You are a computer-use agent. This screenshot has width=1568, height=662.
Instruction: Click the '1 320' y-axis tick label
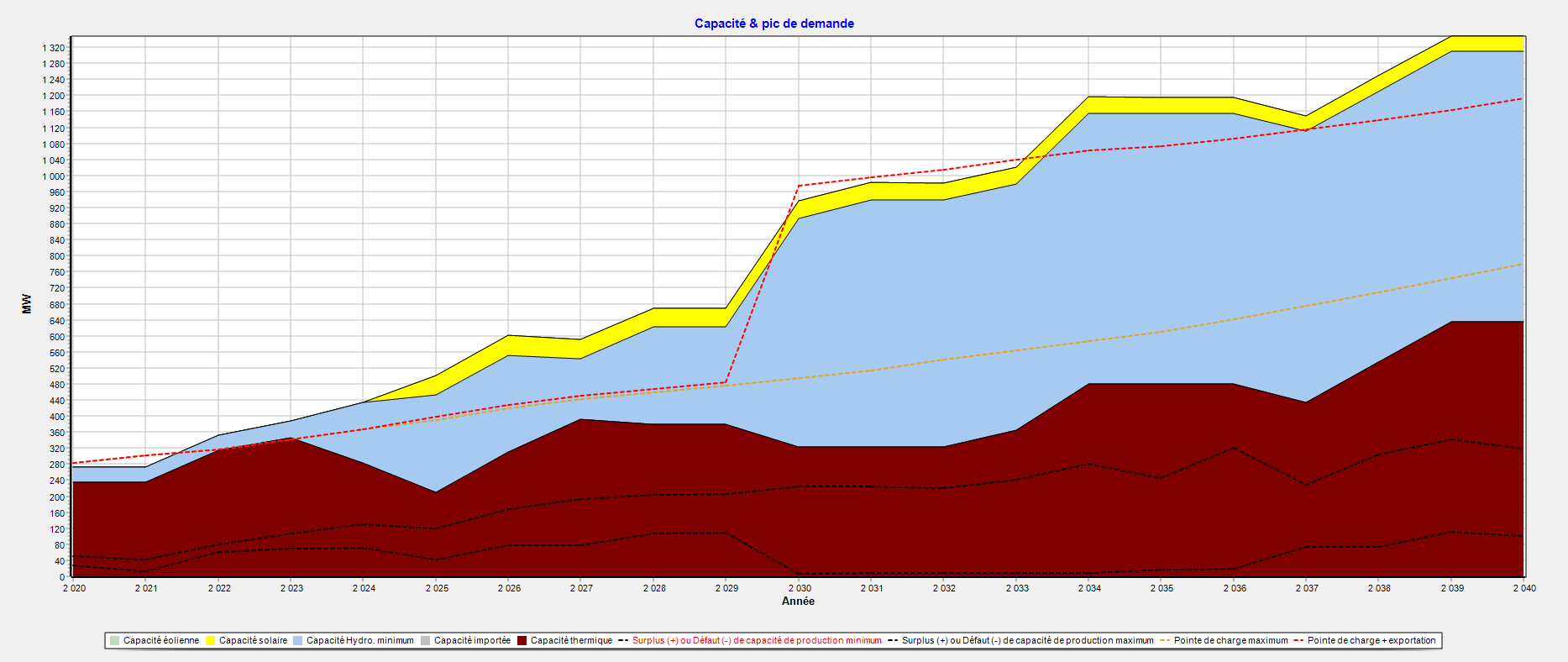(53, 48)
